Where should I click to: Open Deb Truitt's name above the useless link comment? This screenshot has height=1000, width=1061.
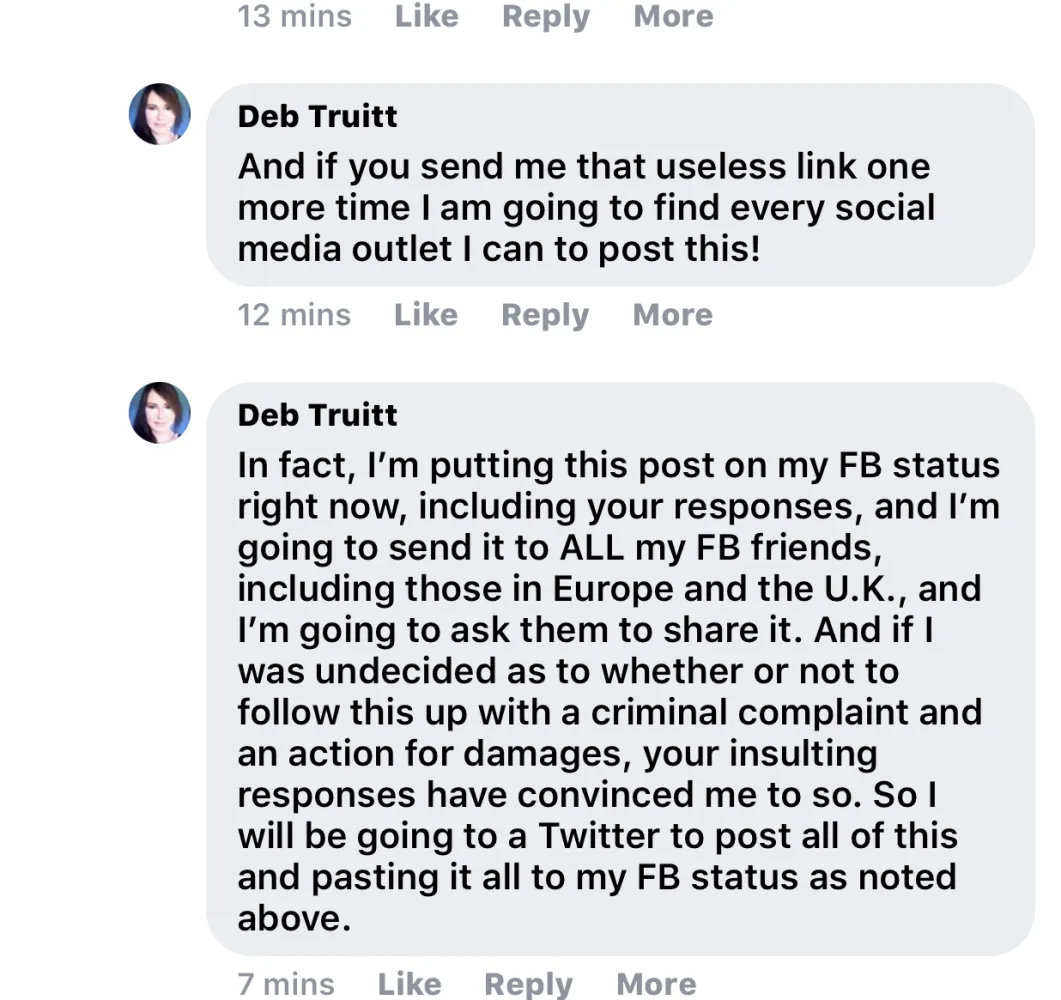[317, 117]
